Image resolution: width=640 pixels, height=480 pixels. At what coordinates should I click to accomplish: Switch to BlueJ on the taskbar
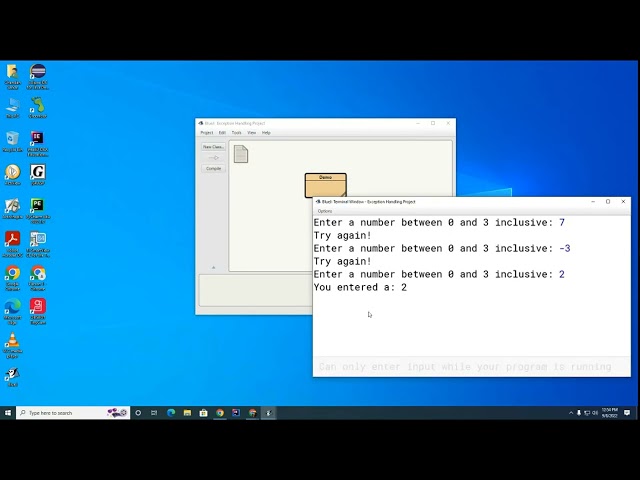(269, 413)
